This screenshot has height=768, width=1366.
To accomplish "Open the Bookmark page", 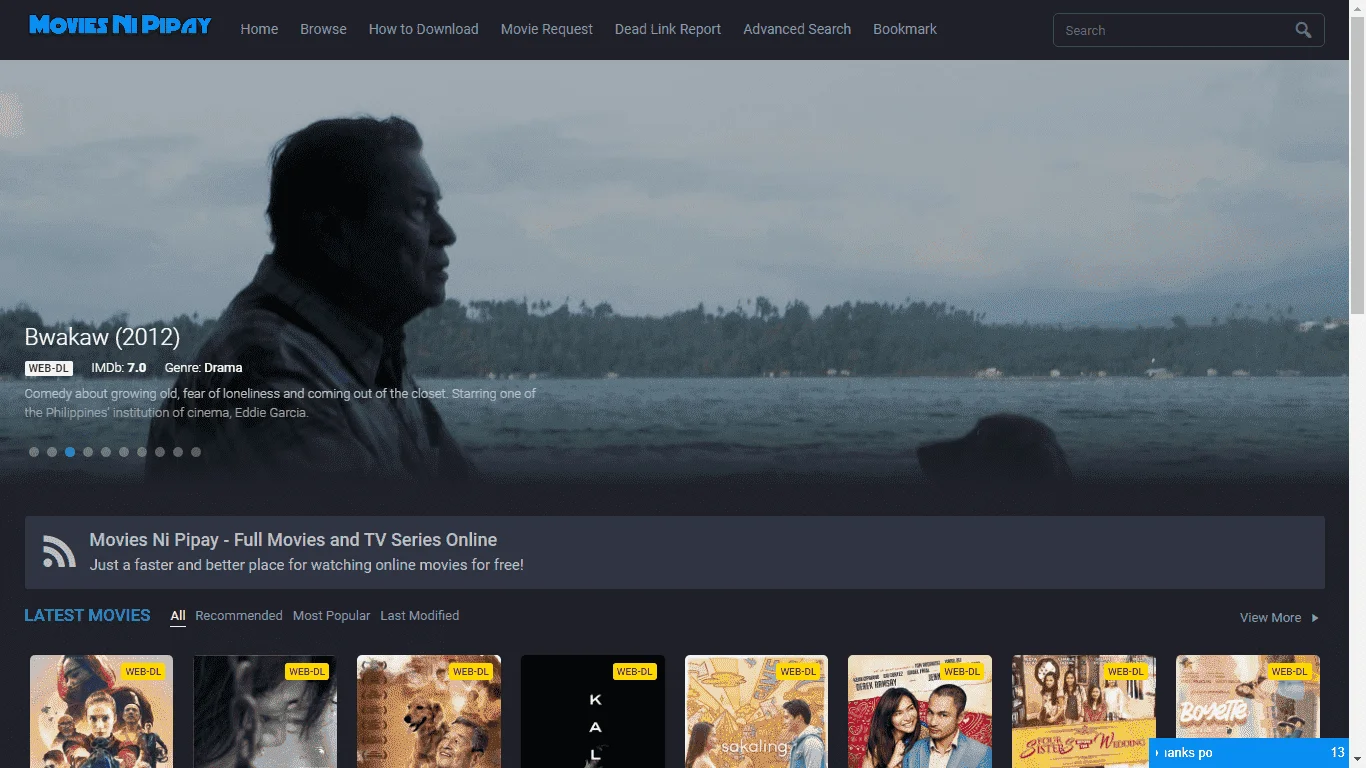I will [905, 29].
